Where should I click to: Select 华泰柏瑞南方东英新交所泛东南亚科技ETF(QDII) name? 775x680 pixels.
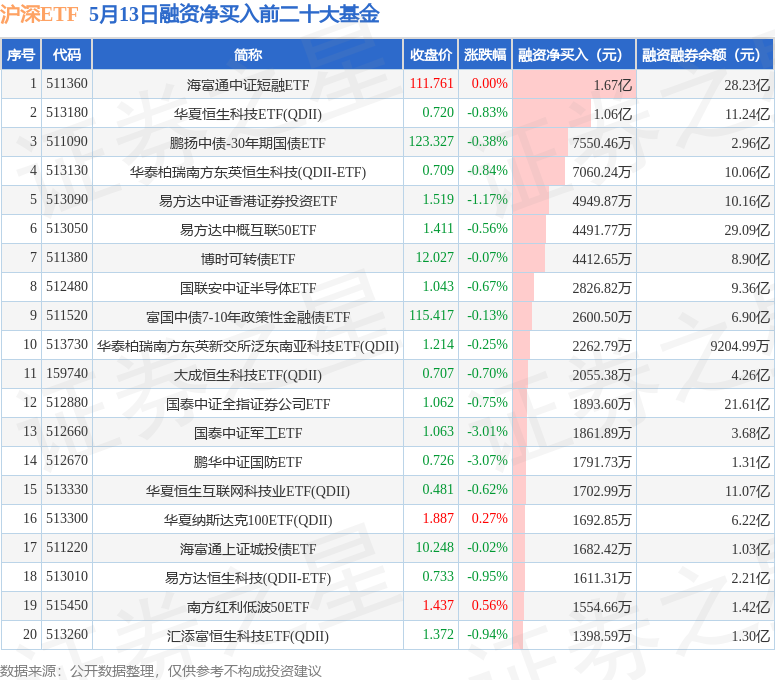(x=248, y=346)
